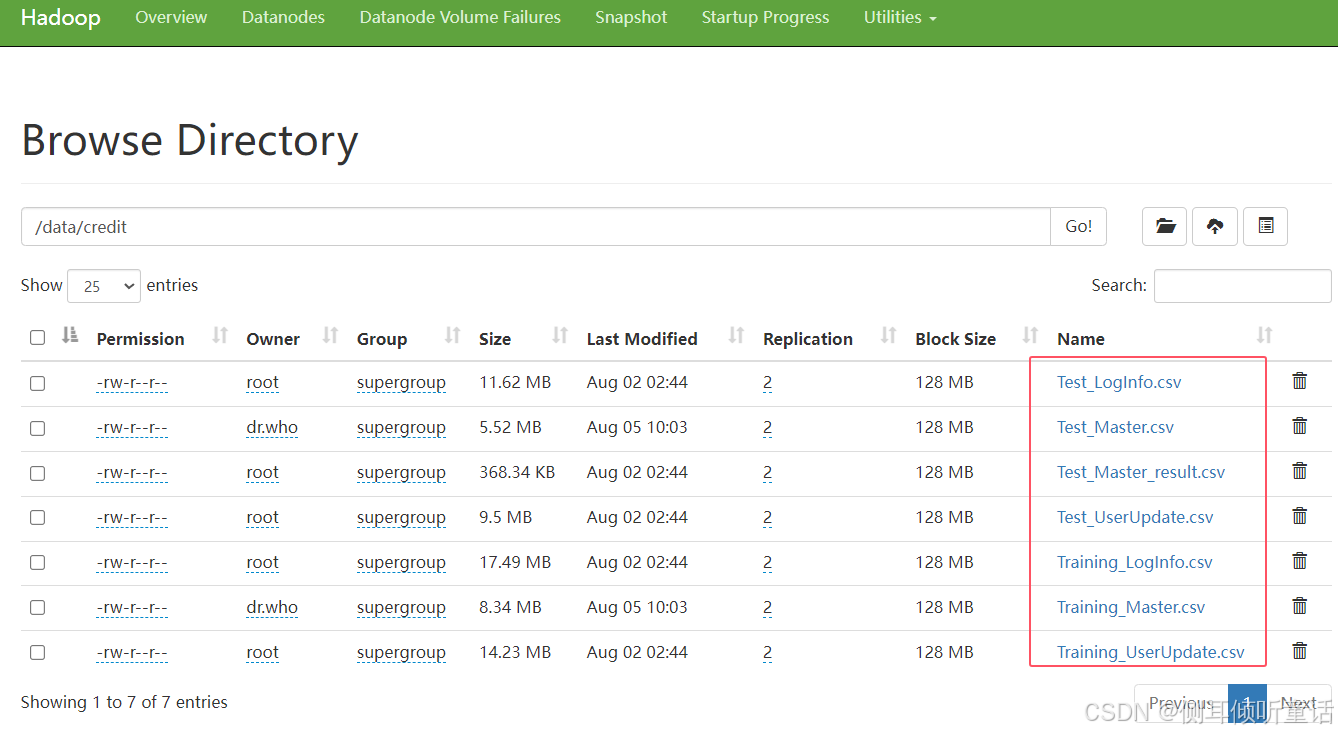This screenshot has width=1338, height=734.
Task: Upload files using cloud upload icon
Action: click(1215, 227)
